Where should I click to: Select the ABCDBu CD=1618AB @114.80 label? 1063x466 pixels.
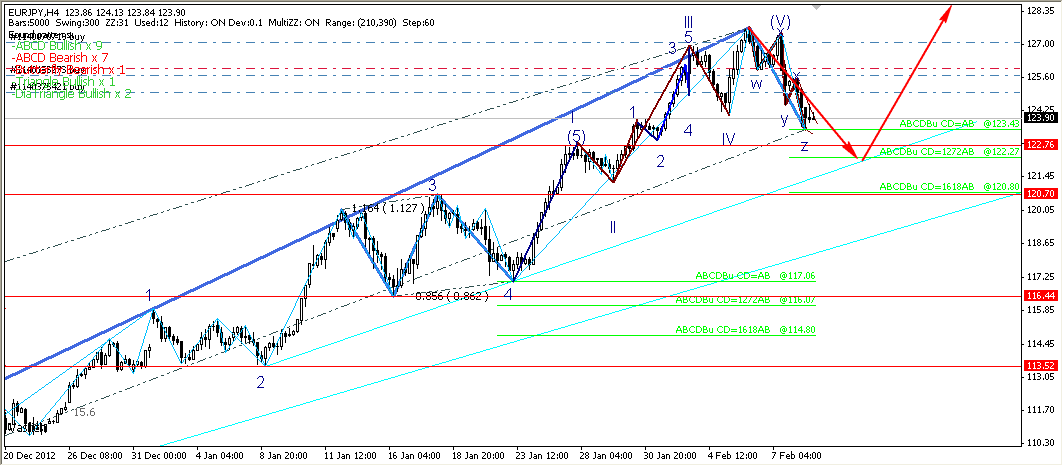click(745, 329)
